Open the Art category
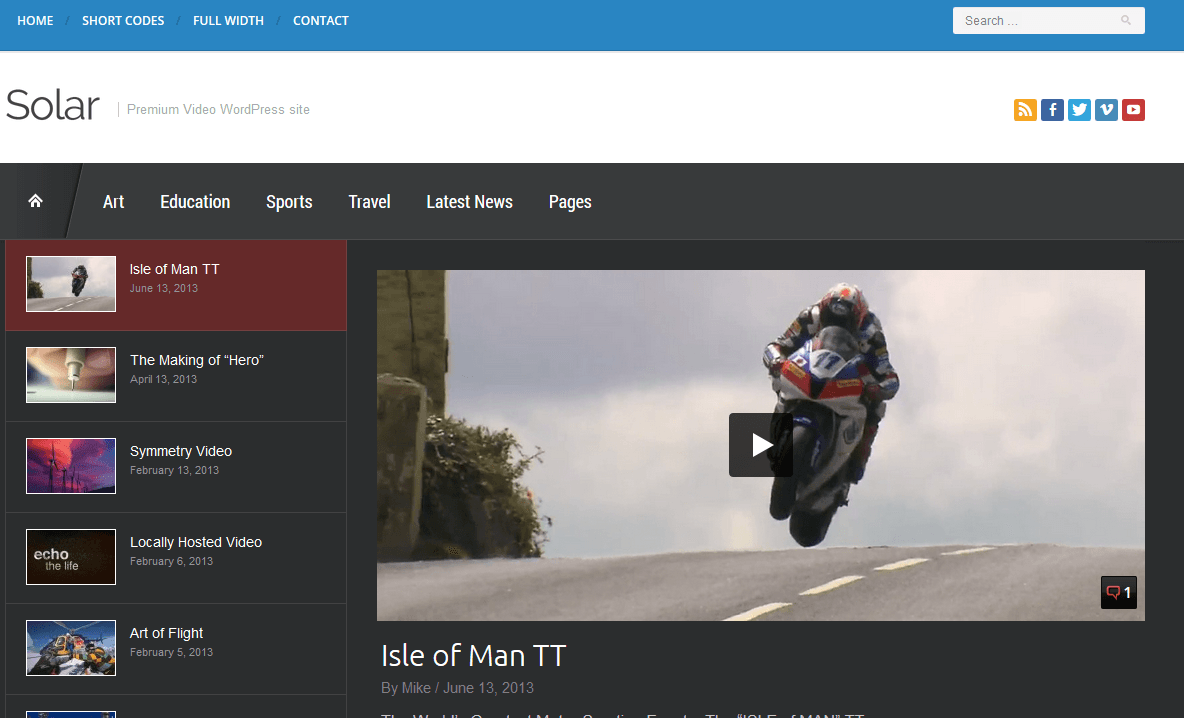The width and height of the screenshot is (1184, 718). tap(113, 202)
